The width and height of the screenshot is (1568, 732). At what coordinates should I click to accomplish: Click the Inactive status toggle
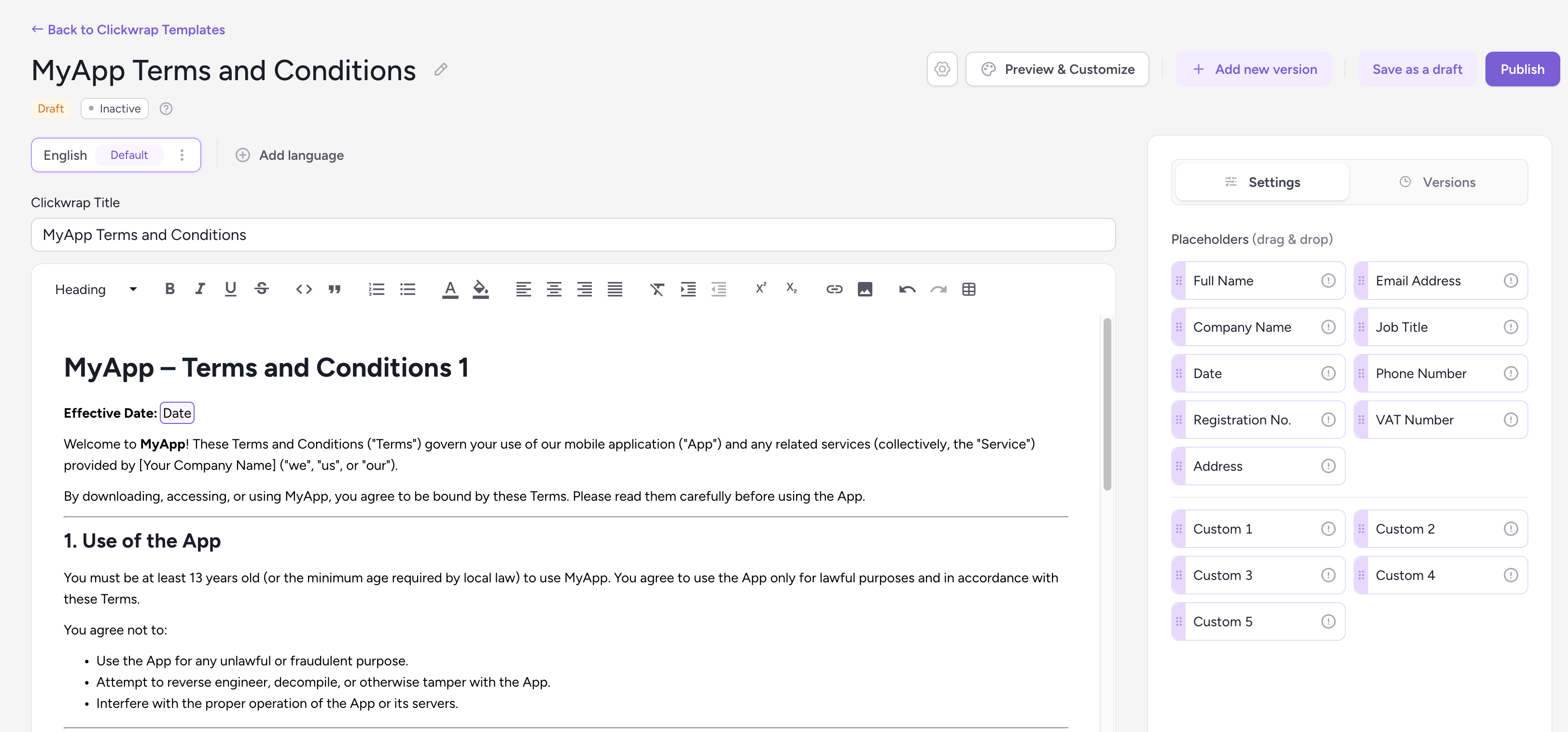coord(114,108)
